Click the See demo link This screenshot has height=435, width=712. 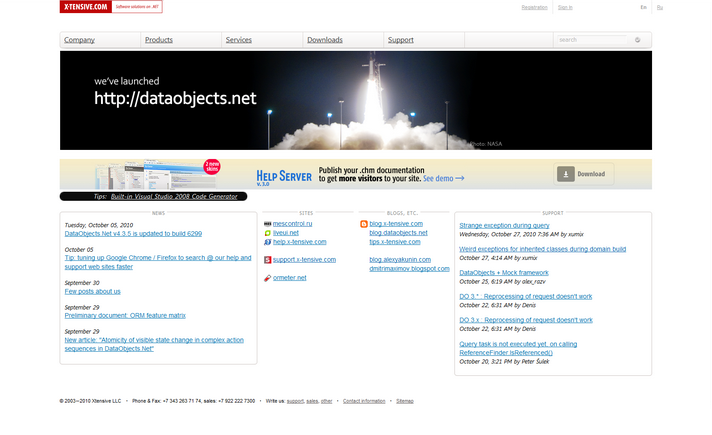point(444,178)
